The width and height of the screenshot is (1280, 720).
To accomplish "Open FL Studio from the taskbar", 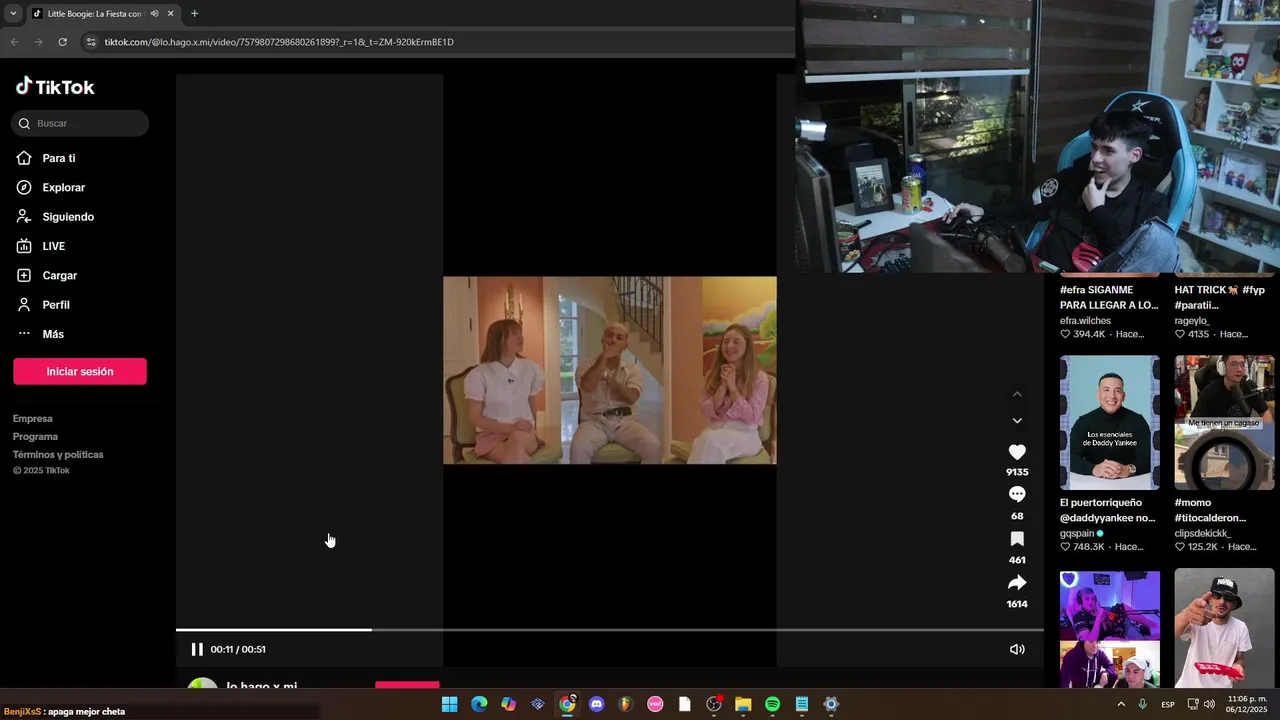I will [625, 704].
